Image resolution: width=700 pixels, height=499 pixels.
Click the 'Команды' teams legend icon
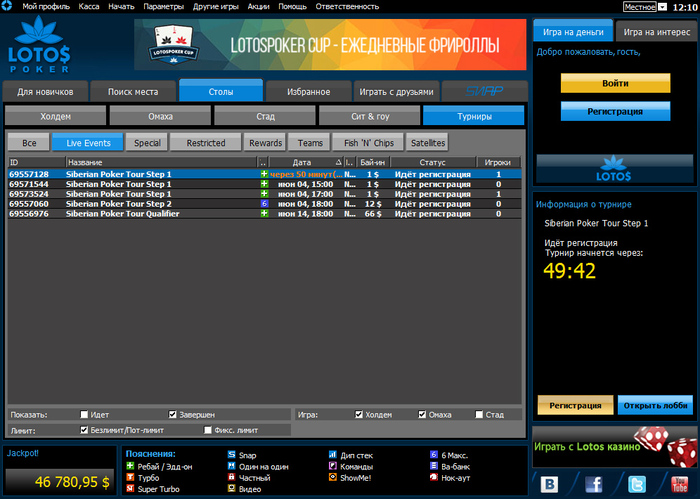pyautogui.click(x=333, y=466)
